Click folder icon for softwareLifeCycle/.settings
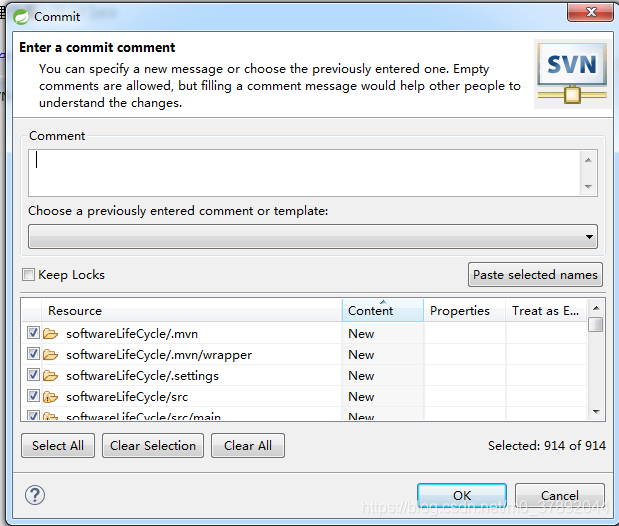The image size is (619, 526). pos(51,376)
